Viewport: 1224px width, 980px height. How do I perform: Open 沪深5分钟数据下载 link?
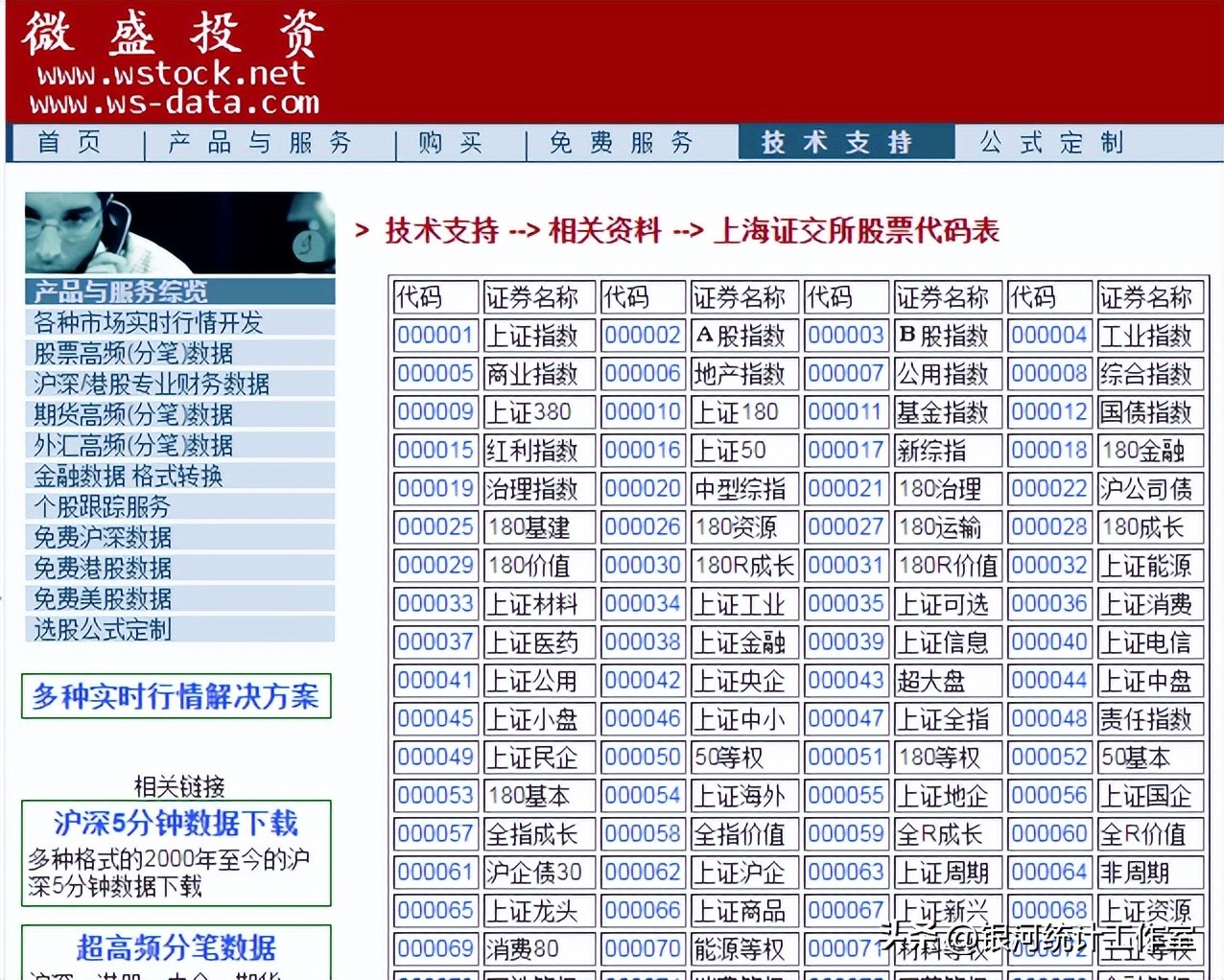[x=177, y=823]
